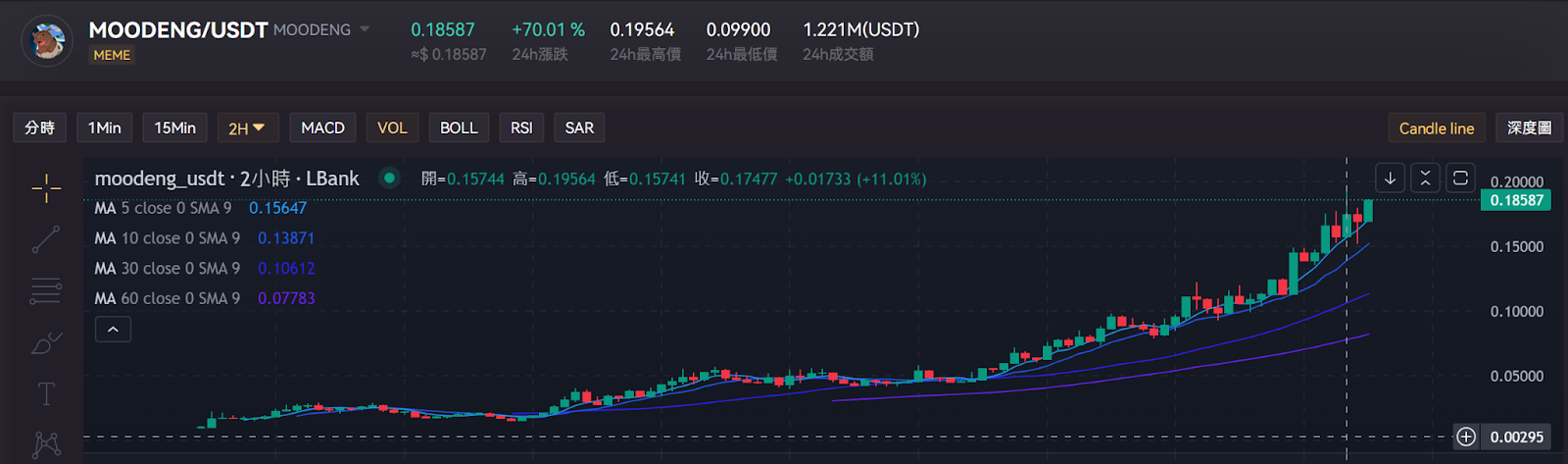The height and width of the screenshot is (464, 1568).
Task: Select the brush drawing tool
Action: click(x=46, y=342)
